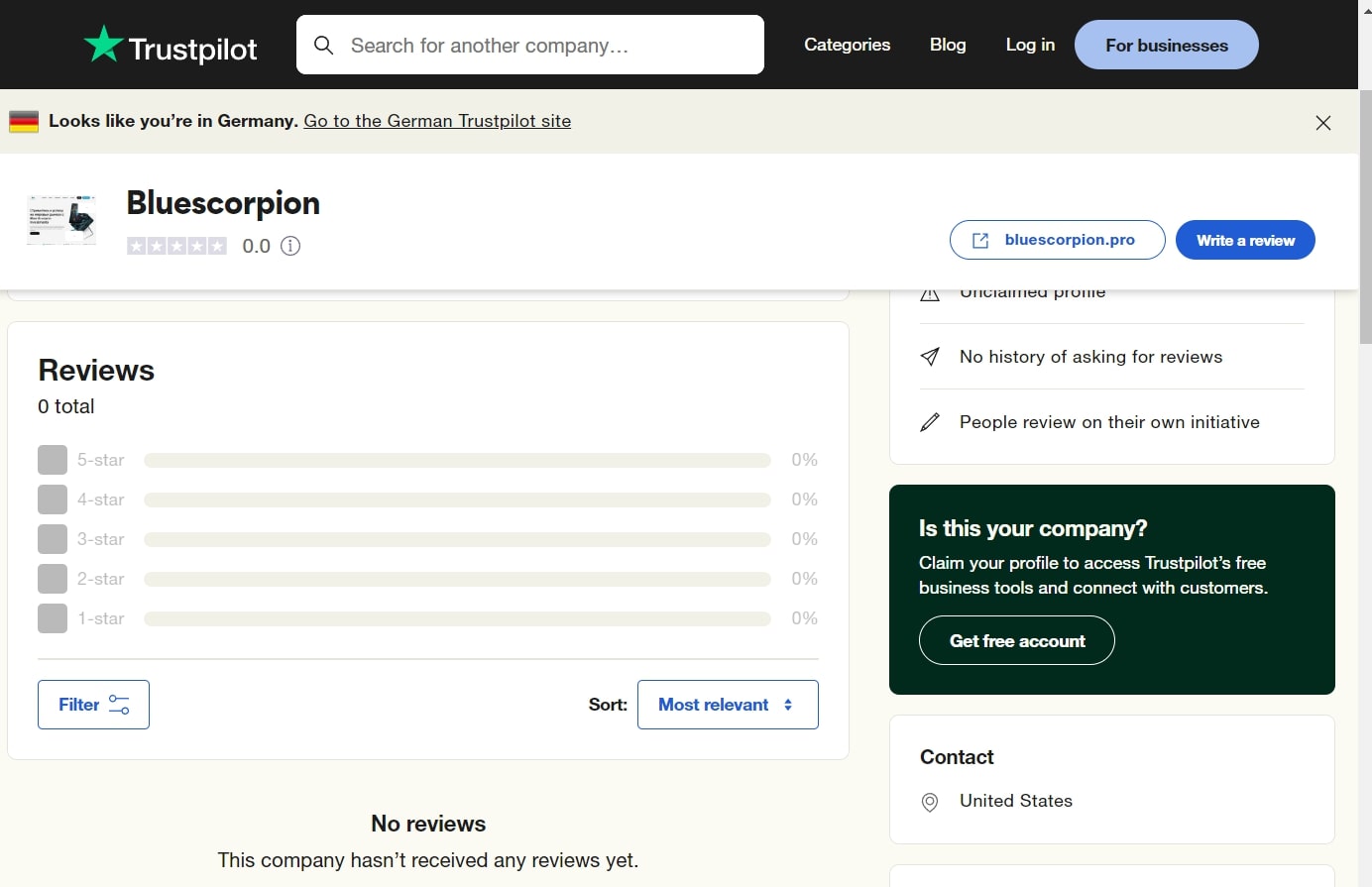This screenshot has height=887, width=1372.
Task: Open Go to the German Trustpilot site link
Action: 437,121
